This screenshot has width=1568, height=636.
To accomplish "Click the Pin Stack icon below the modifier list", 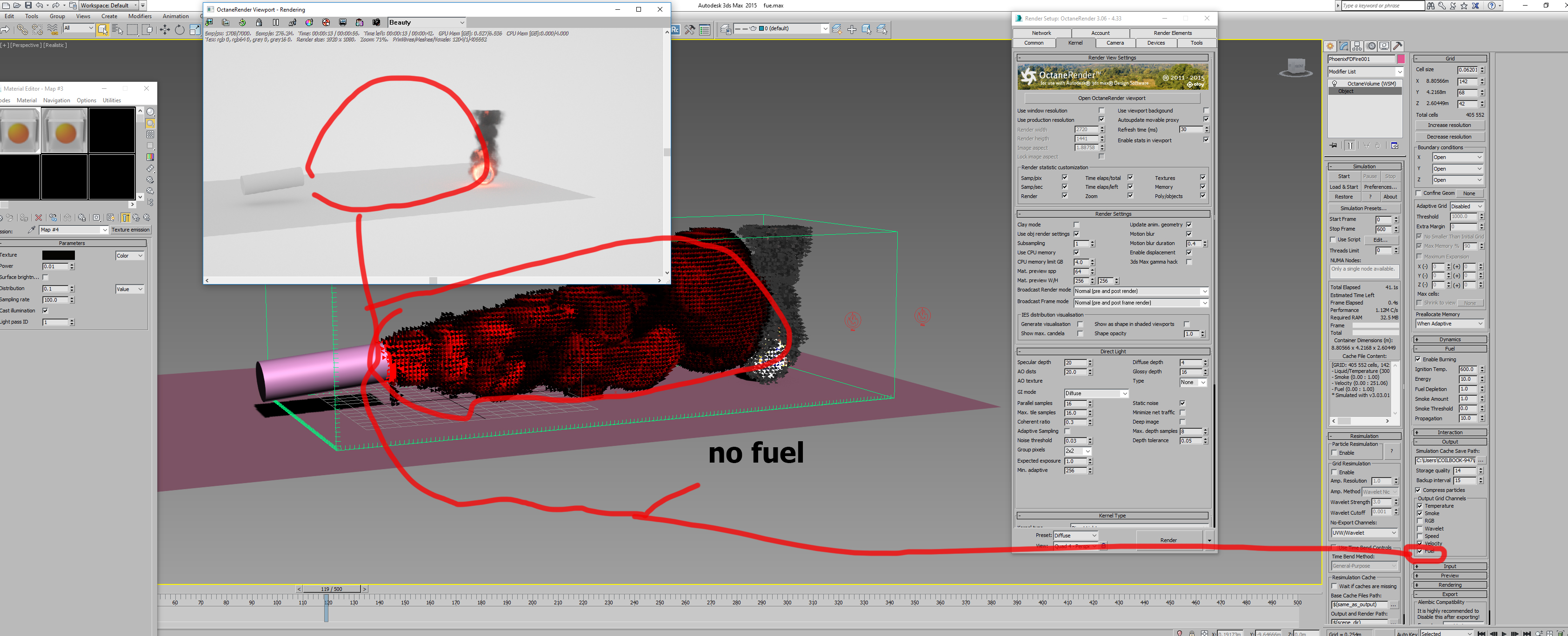I will pos(1334,146).
